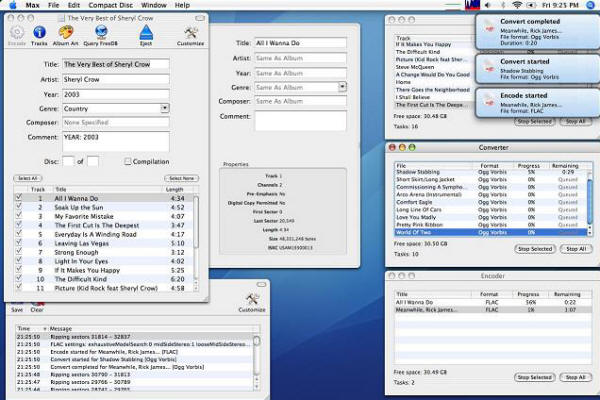Click the Encode toolbar icon
600x400 pixels.
[x=17, y=33]
